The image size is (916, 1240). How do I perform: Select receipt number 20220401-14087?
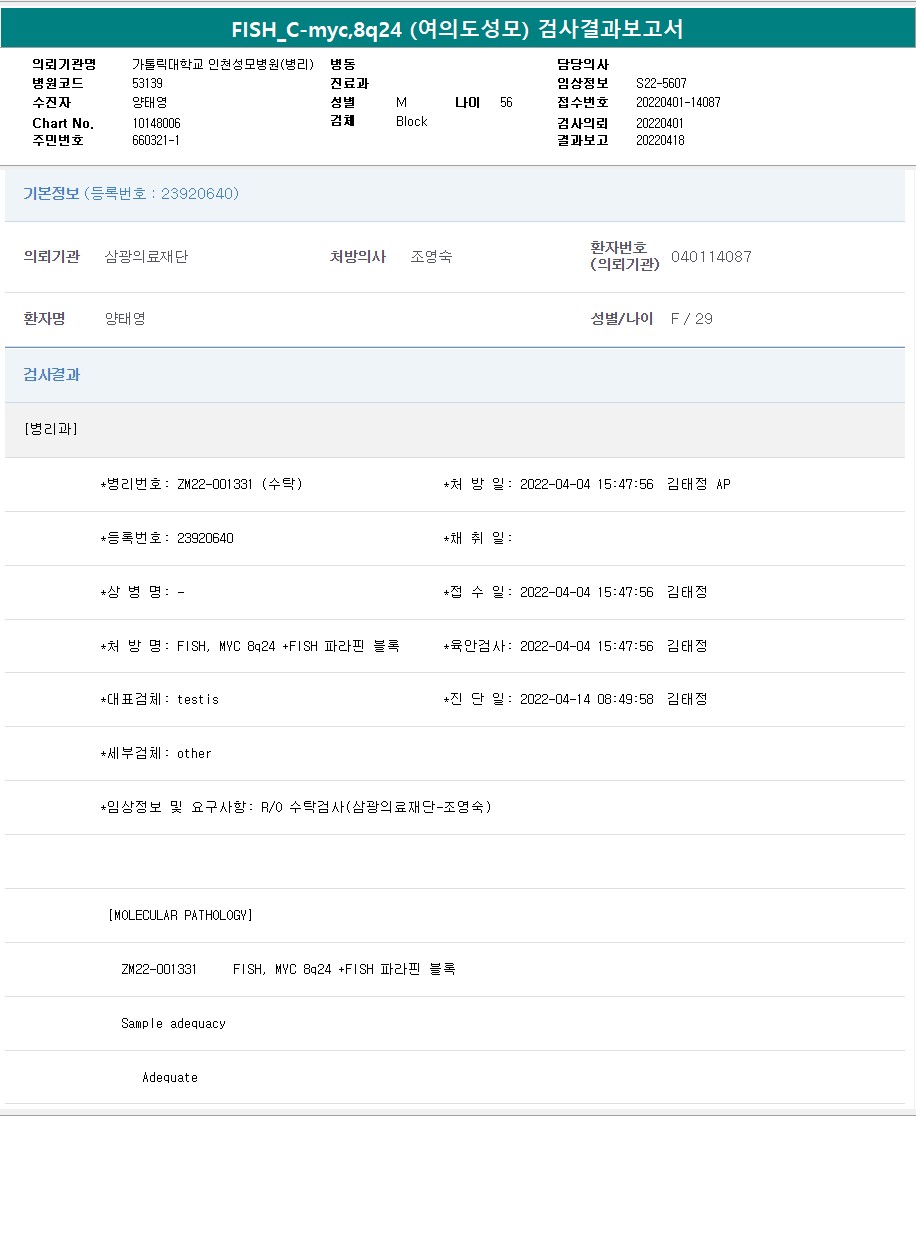click(678, 102)
